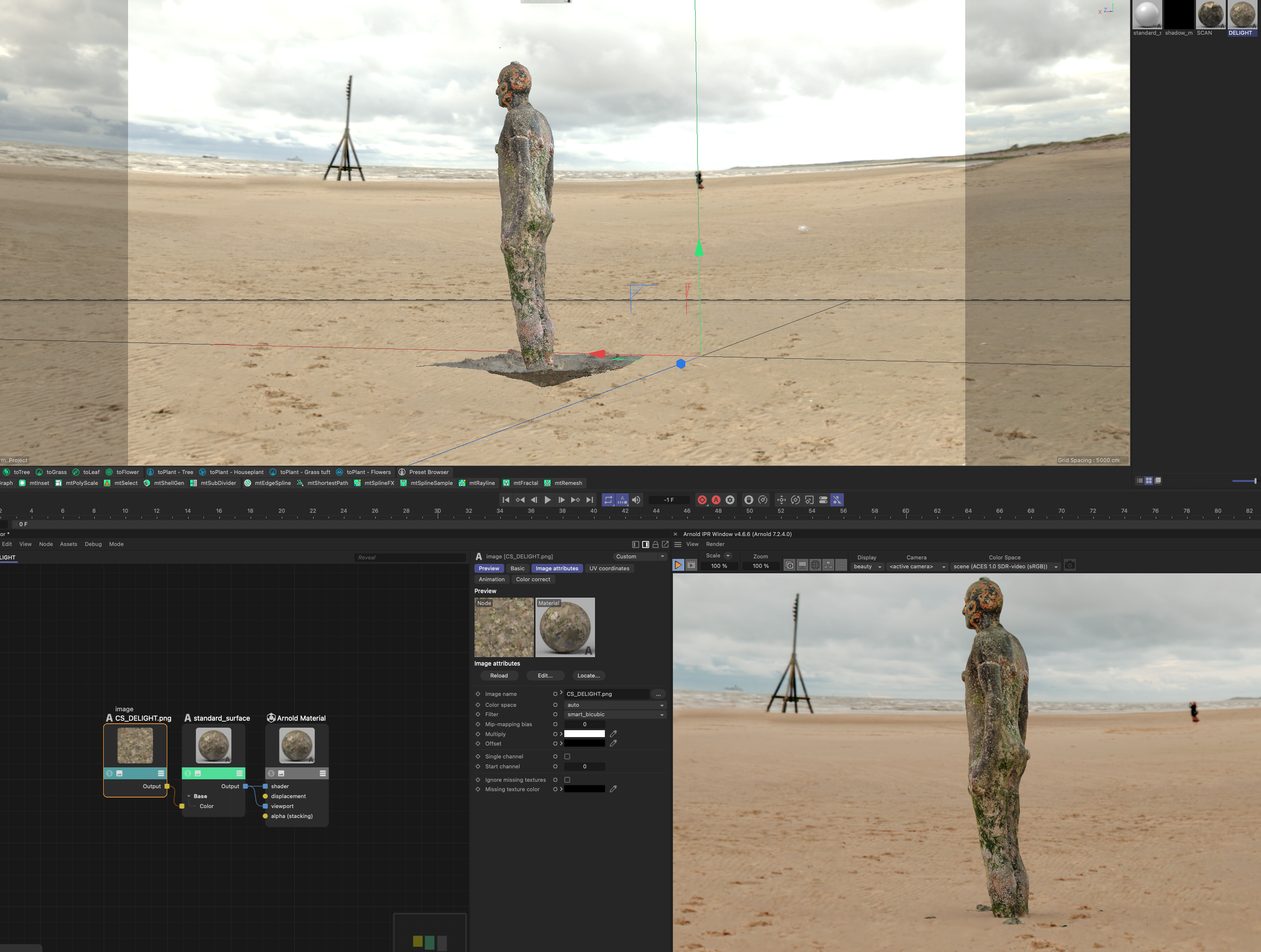
Task: Switch to Color correct tab
Action: 533,579
